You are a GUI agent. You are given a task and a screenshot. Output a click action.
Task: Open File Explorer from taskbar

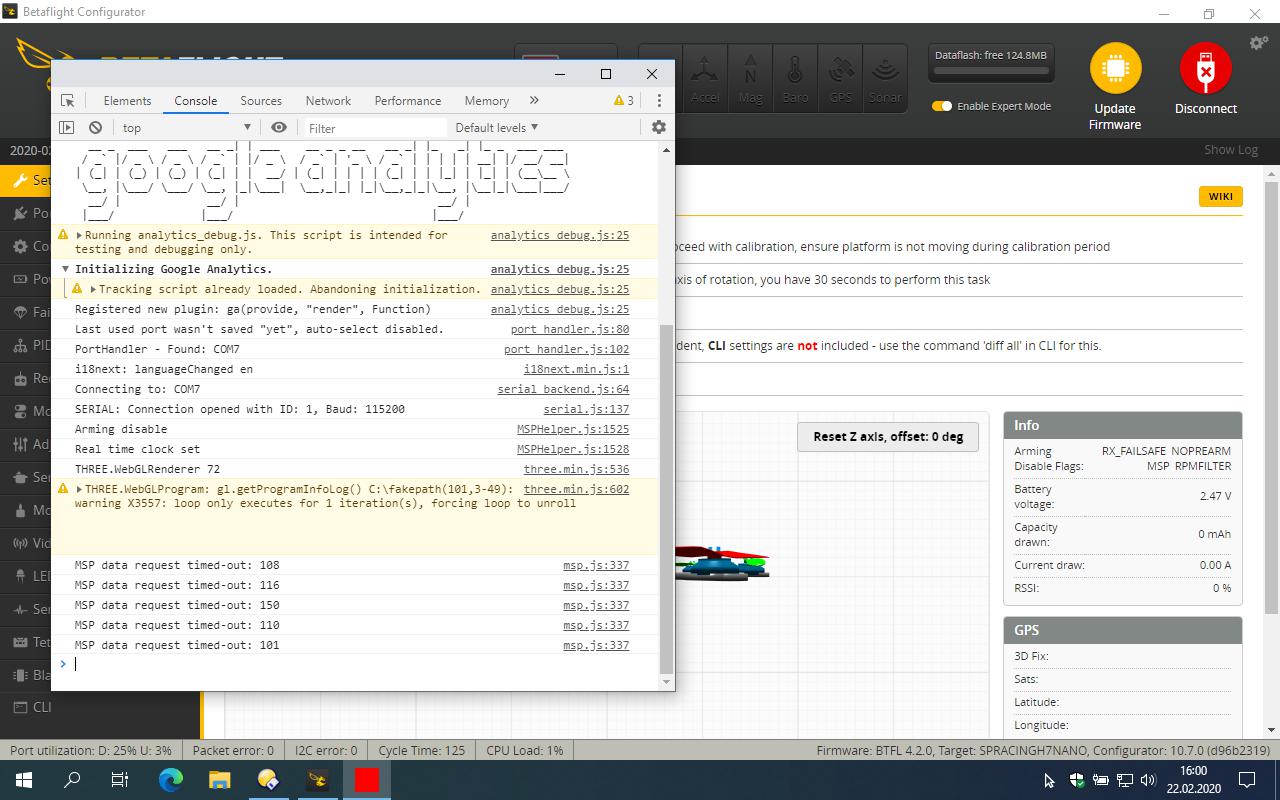click(x=219, y=780)
